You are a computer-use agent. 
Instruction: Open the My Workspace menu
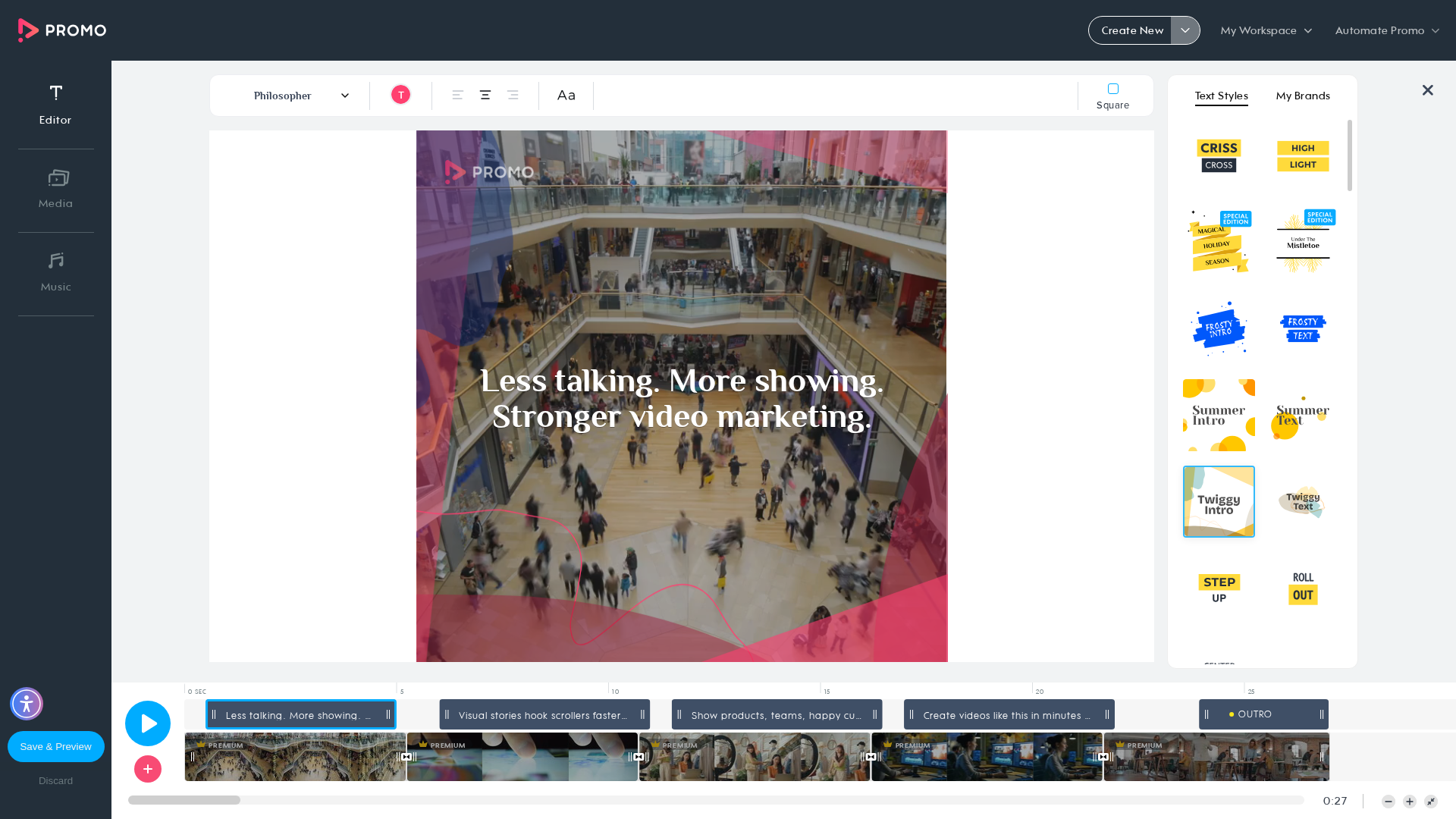[x=1266, y=30]
